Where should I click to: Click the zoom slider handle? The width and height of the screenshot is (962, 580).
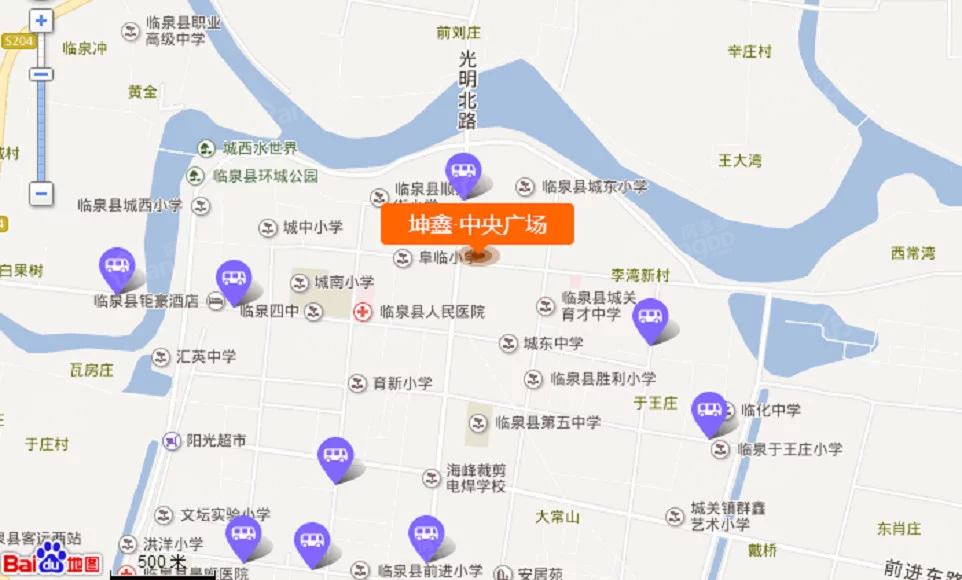[x=41, y=75]
